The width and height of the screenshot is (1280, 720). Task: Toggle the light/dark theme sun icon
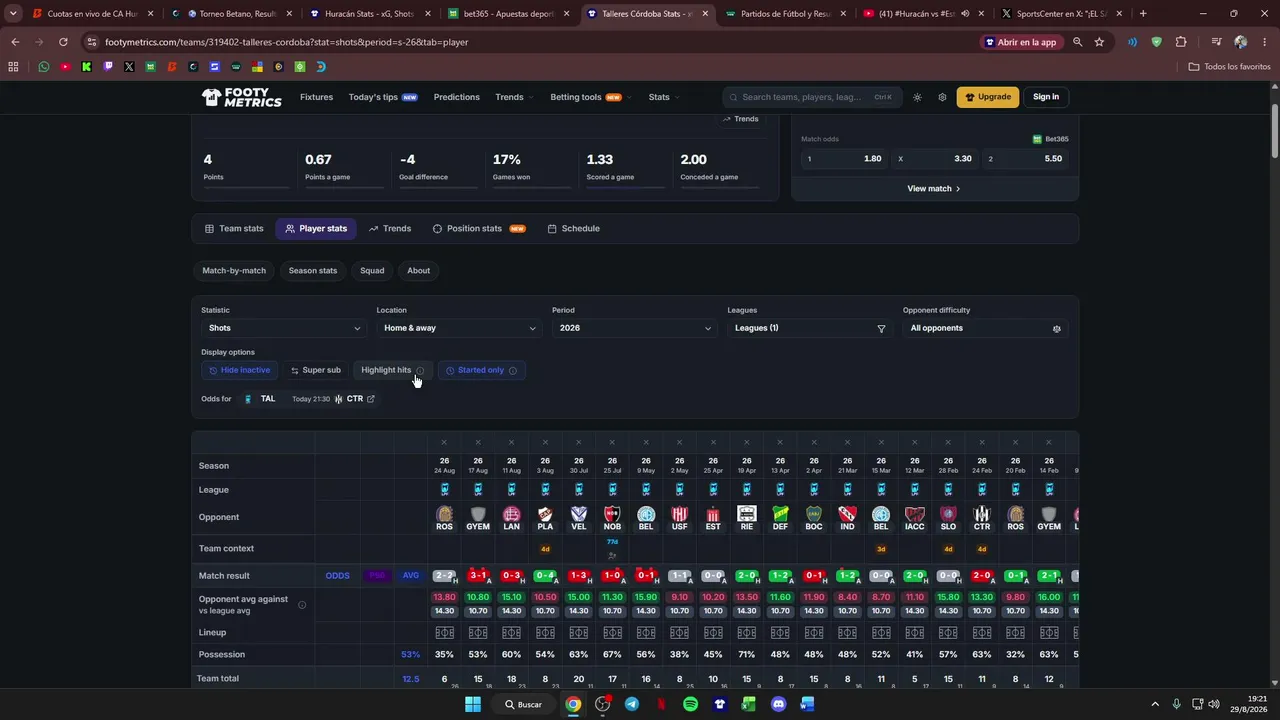point(917,97)
